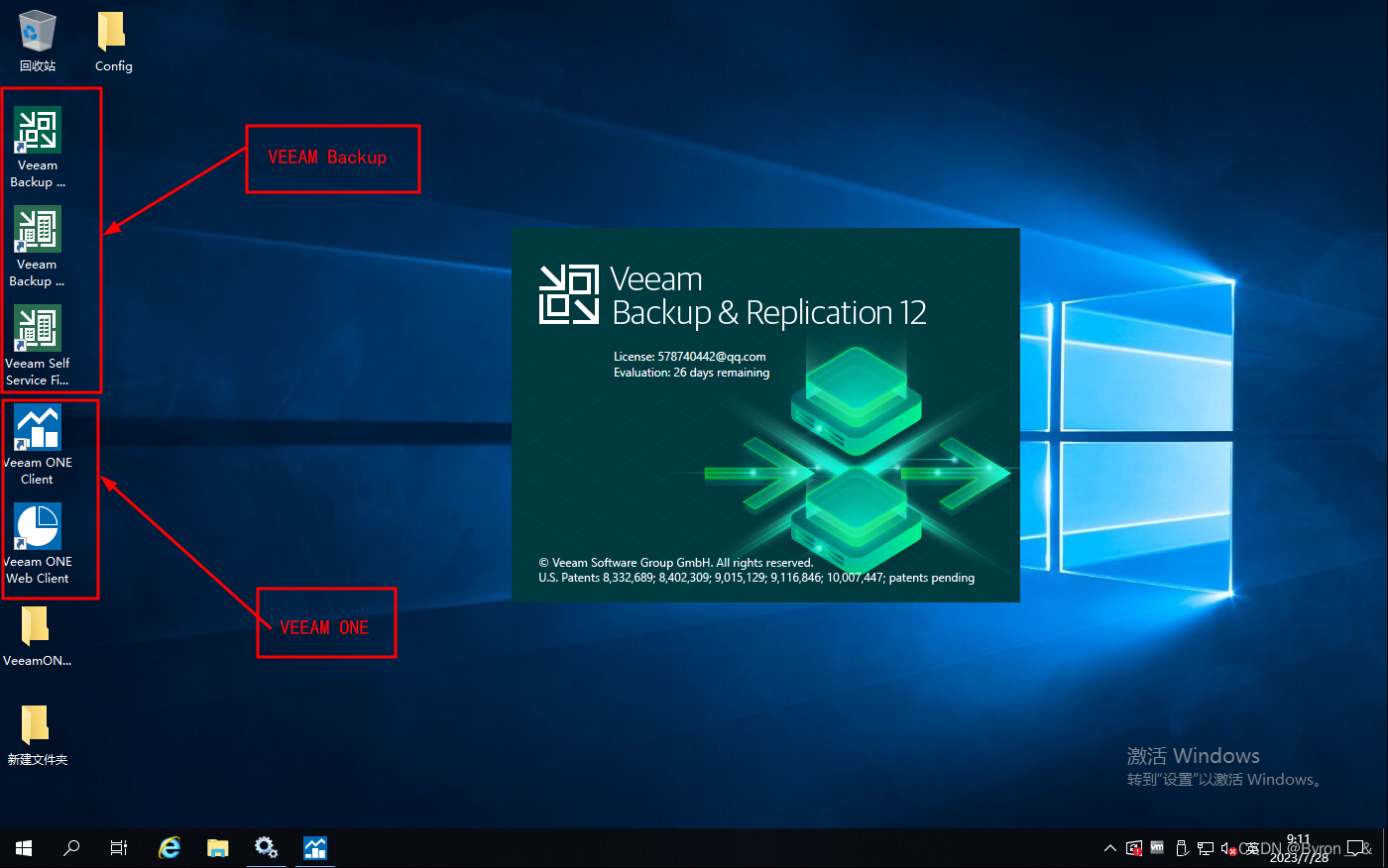Open the Recycle Bin (回收站) desktop icon
Screen dimensions: 1388x868
(x=38, y=40)
